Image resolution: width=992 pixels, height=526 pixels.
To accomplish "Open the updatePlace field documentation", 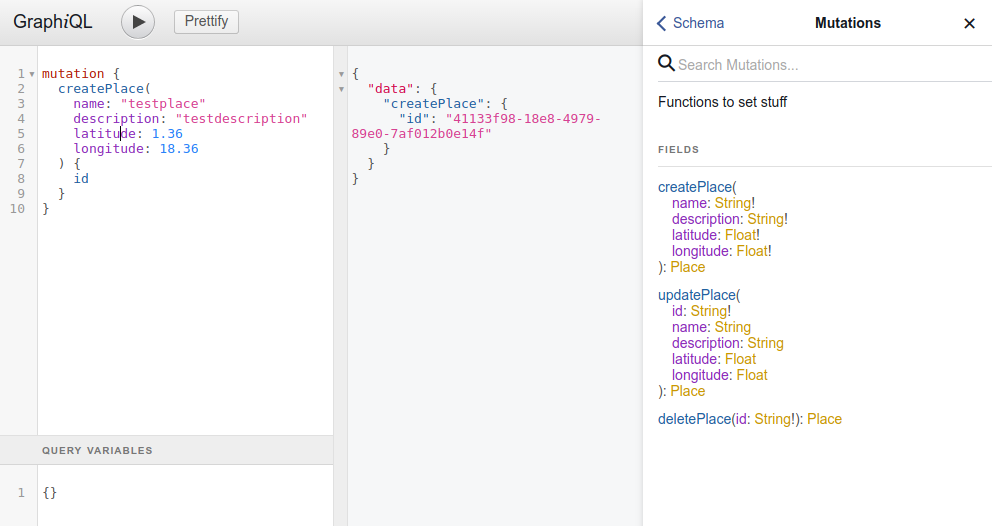I will [x=697, y=295].
